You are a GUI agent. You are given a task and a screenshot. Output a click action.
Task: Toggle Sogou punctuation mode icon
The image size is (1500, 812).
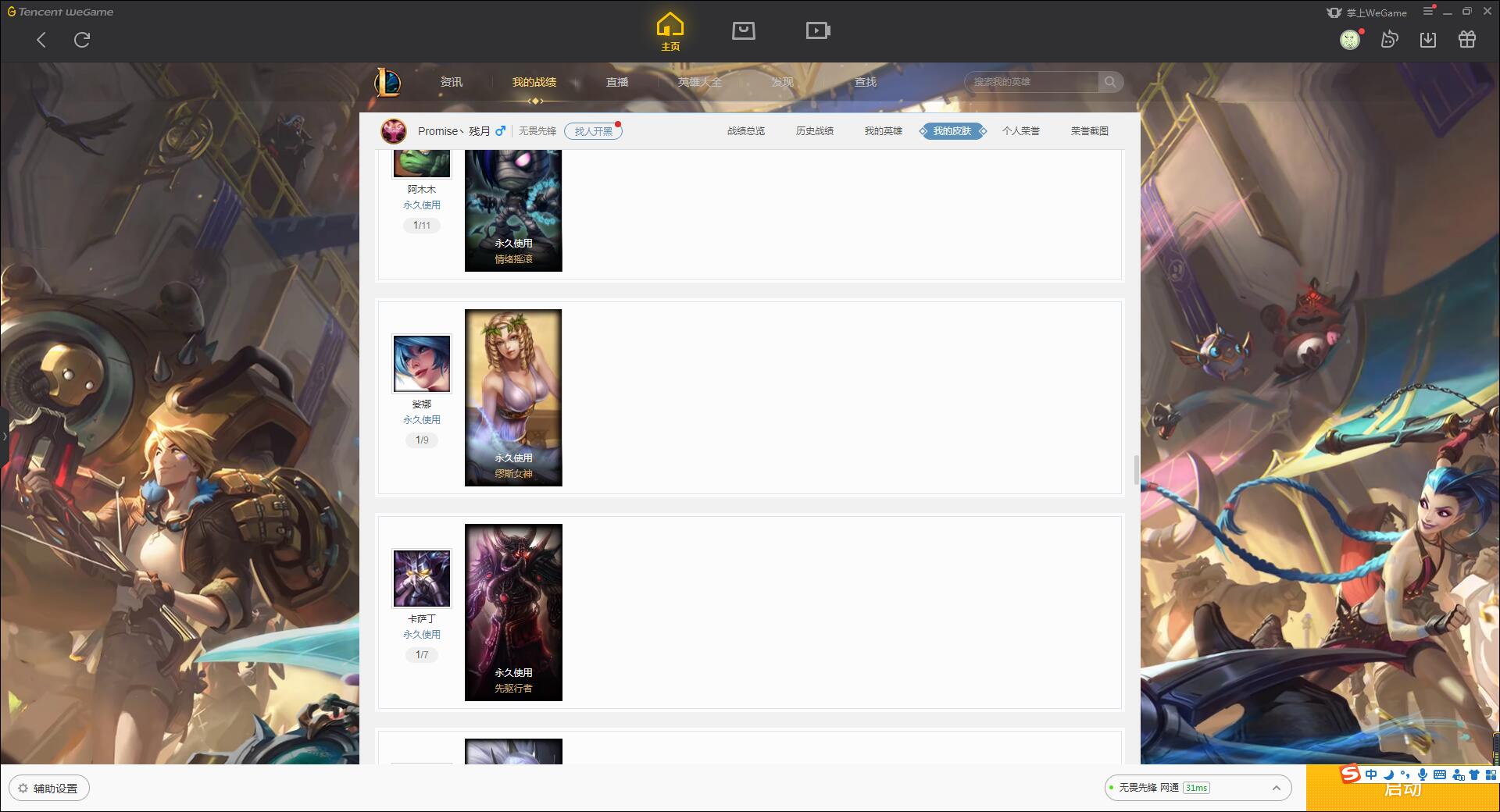coord(1405,775)
